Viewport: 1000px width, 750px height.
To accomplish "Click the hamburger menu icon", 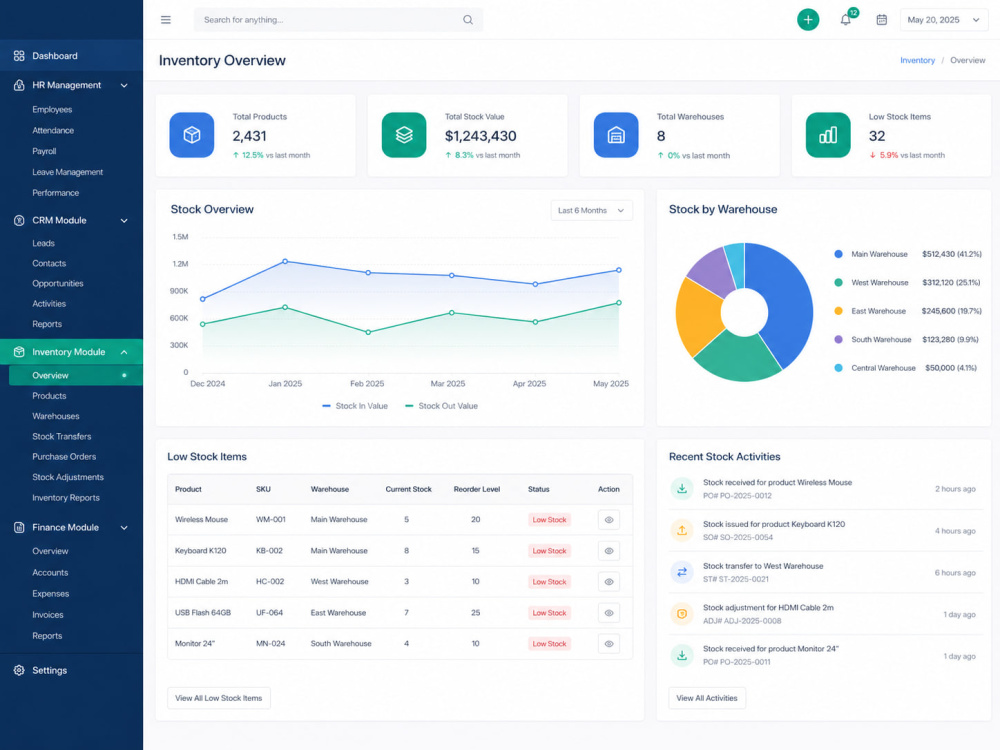I will (166, 20).
